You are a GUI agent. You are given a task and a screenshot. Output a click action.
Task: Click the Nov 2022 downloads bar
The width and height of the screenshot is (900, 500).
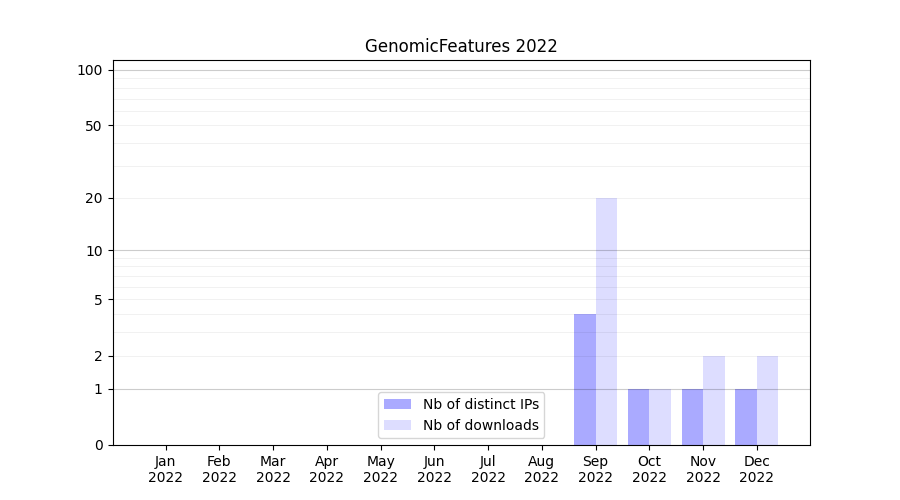(x=714, y=400)
